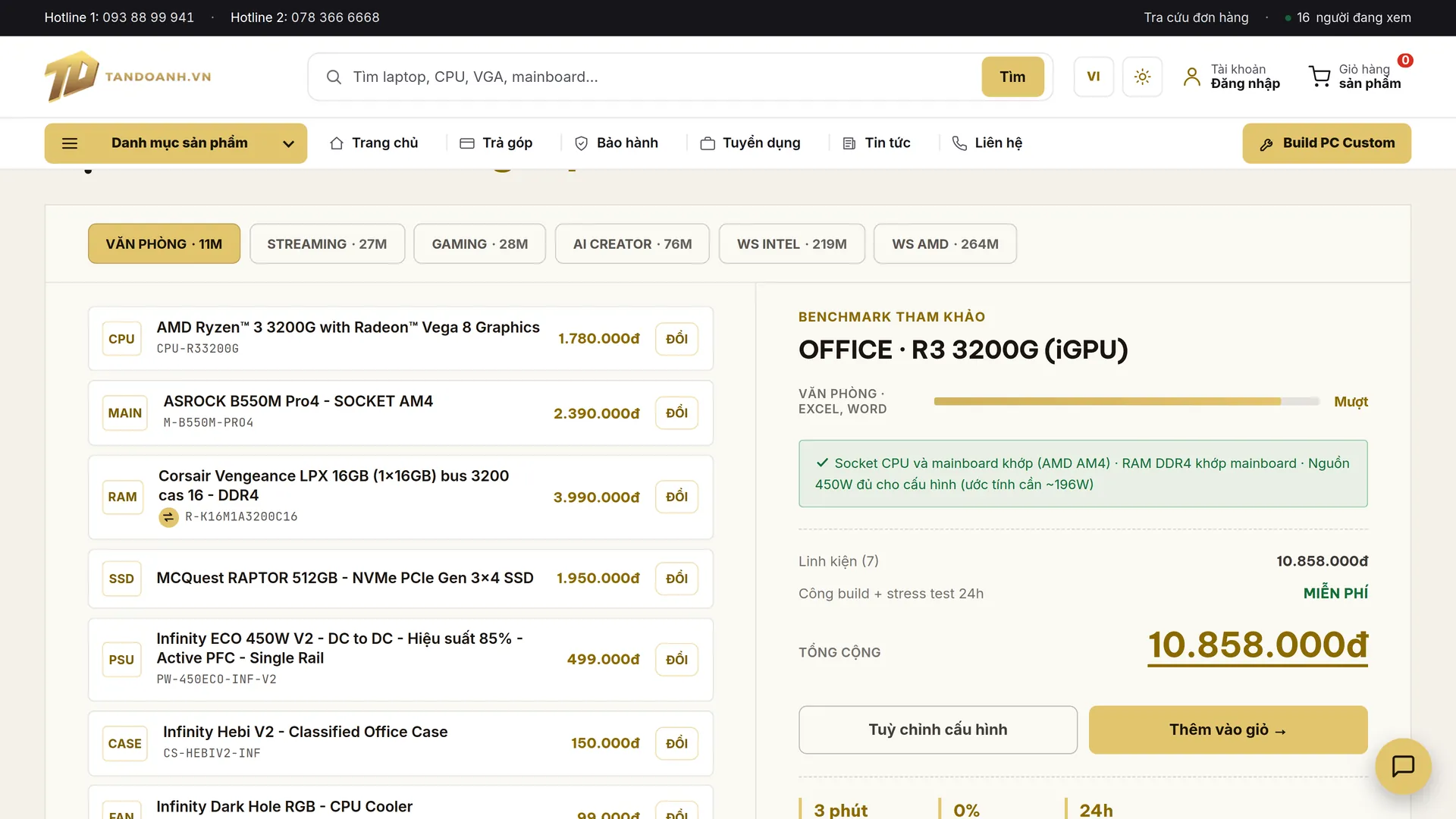
Task: Open the chat bubble widget
Action: [1403, 766]
